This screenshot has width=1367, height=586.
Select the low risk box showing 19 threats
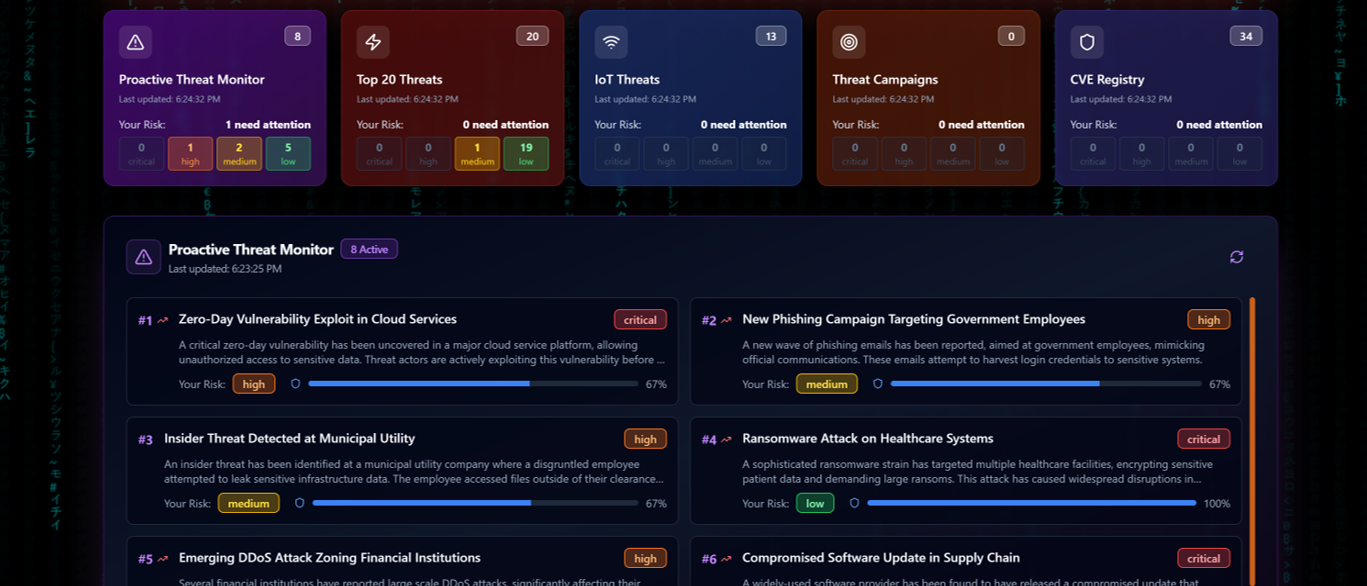click(x=526, y=154)
